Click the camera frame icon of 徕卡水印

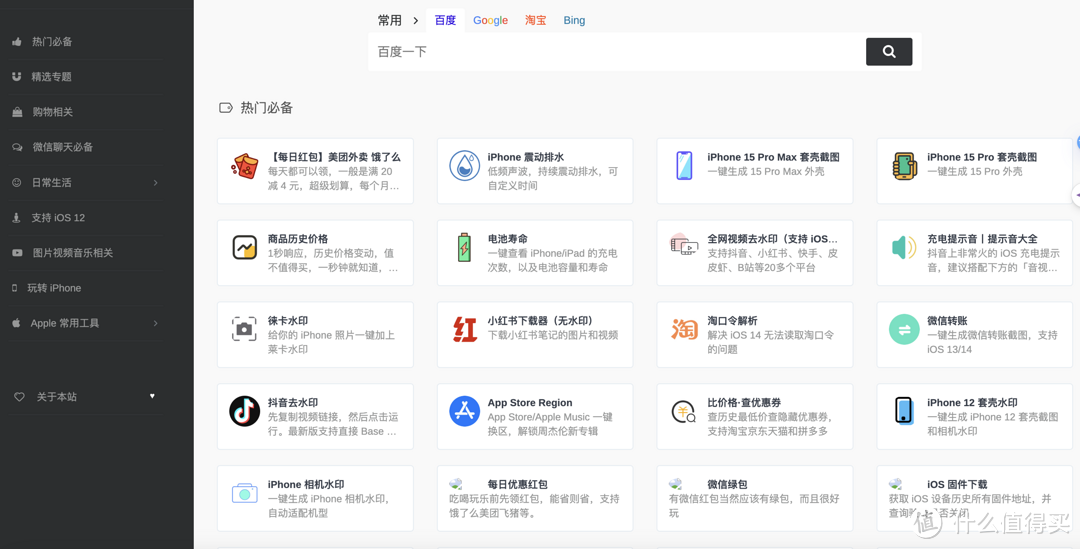pos(244,329)
